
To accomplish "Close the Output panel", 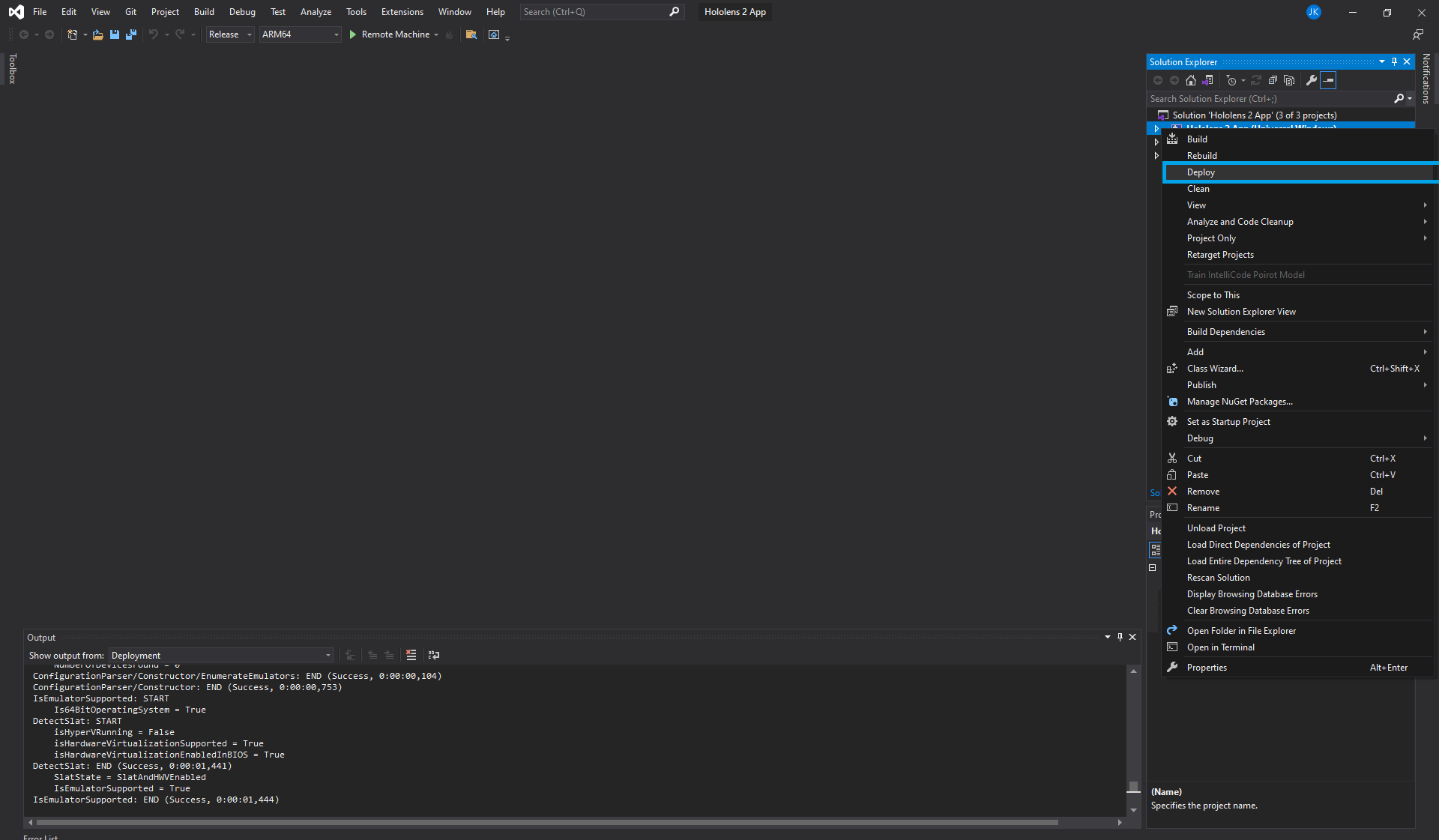I will click(1133, 637).
